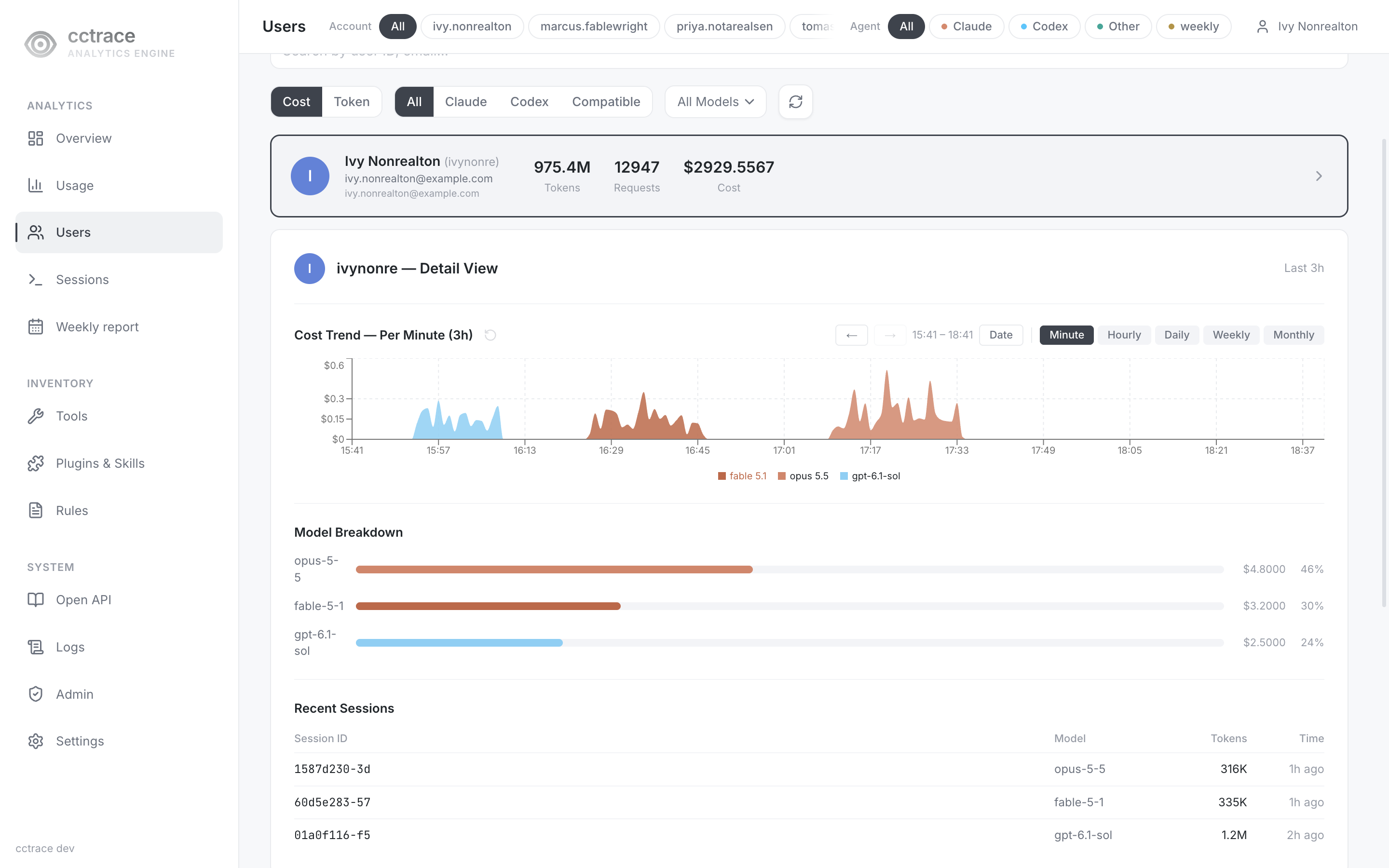The image size is (1389, 868).
Task: Open session 01a0f116-f5 row
Action: pyautogui.click(x=809, y=835)
